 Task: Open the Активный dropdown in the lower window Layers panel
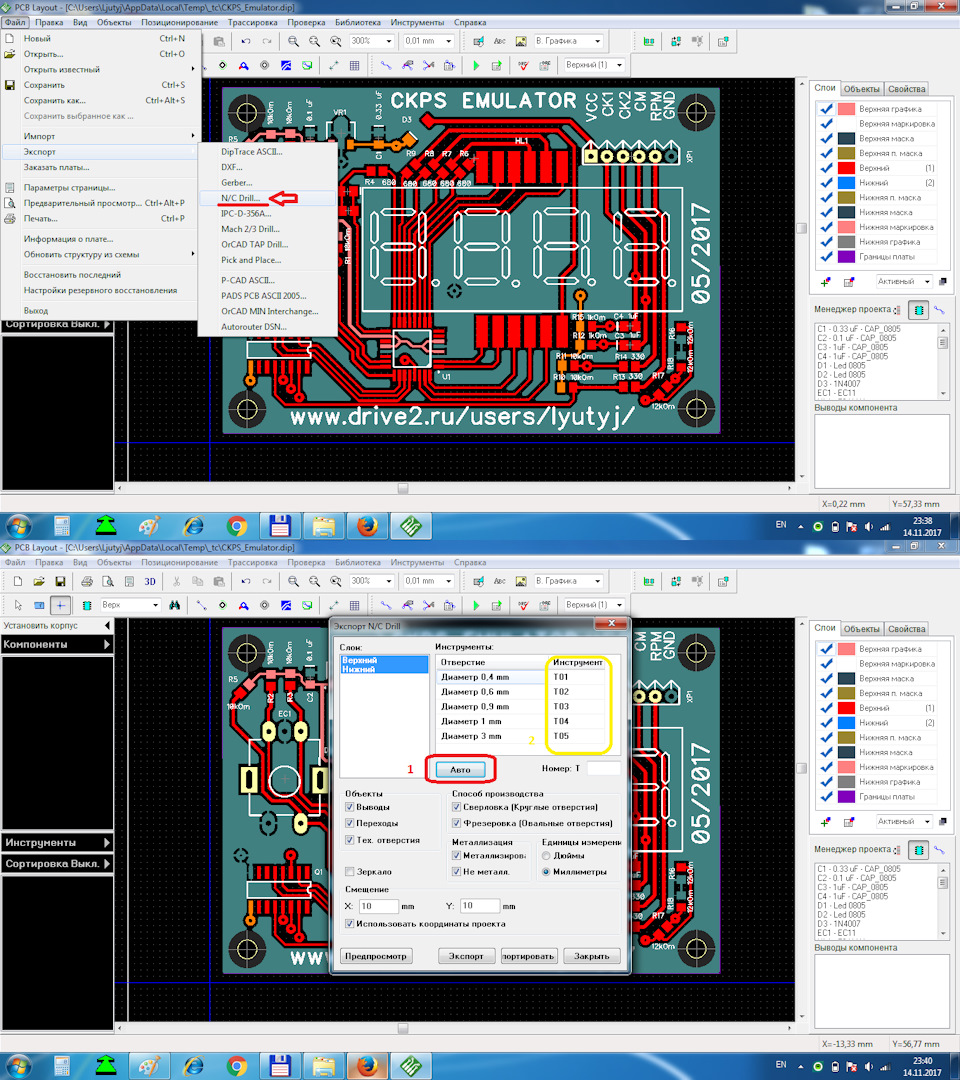point(927,821)
